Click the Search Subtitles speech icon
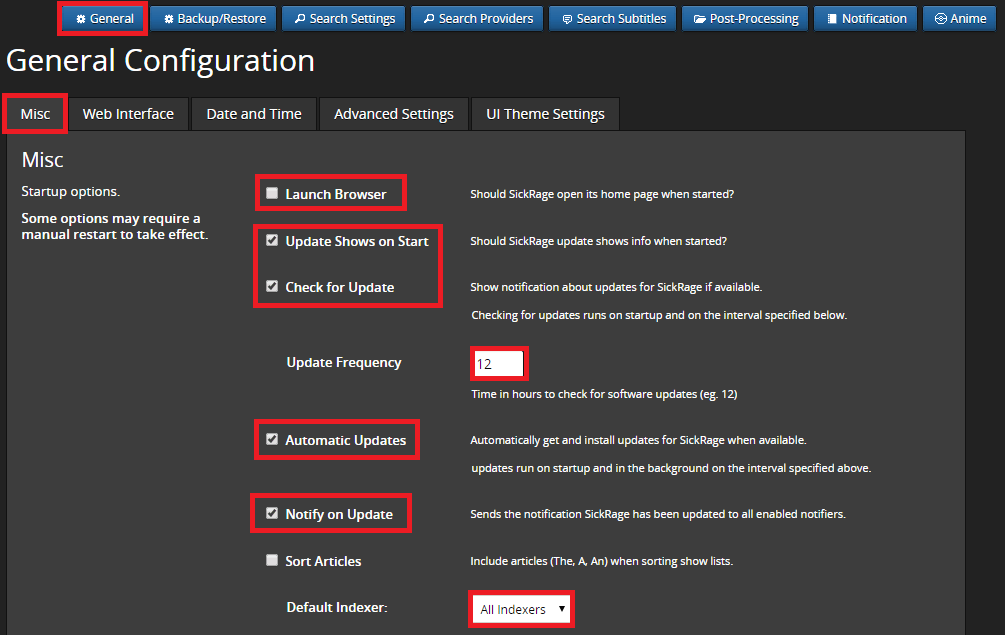The height and width of the screenshot is (635, 1005). pyautogui.click(x=567, y=19)
